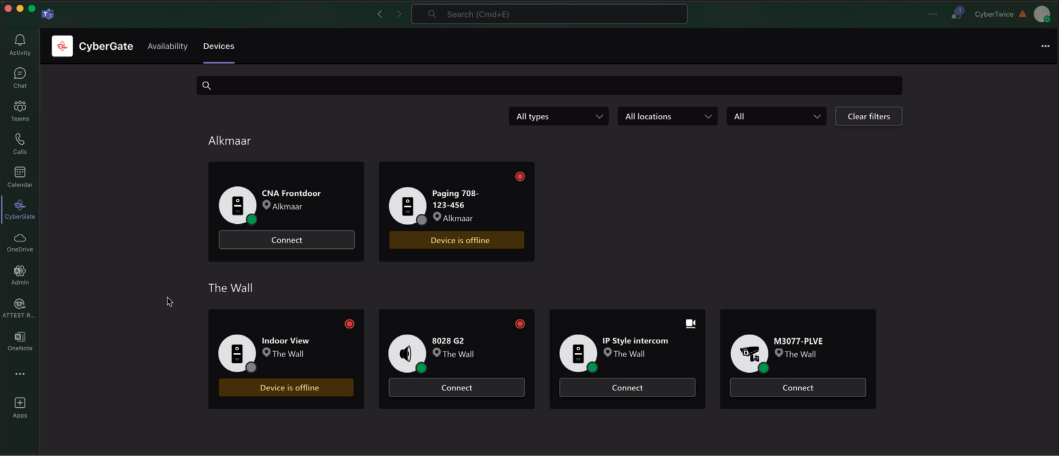Image resolution: width=1059 pixels, height=457 pixels.
Task: Open the Admin app in sidebar
Action: click(20, 275)
